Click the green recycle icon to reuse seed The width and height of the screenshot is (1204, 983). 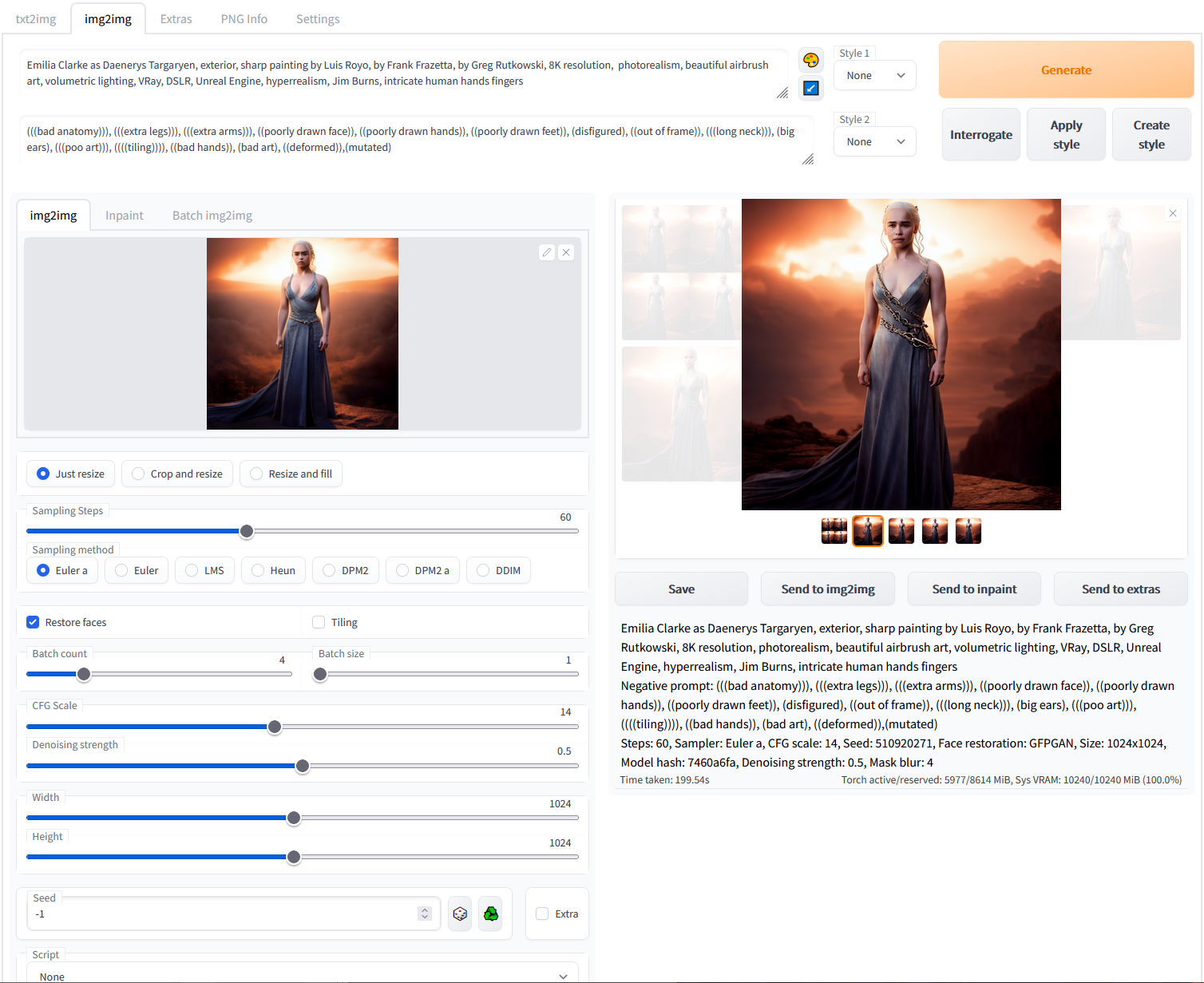[491, 914]
